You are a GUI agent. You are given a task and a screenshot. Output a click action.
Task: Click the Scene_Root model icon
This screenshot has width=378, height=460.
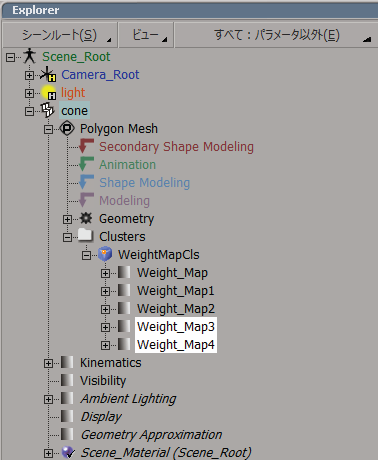tap(29, 56)
